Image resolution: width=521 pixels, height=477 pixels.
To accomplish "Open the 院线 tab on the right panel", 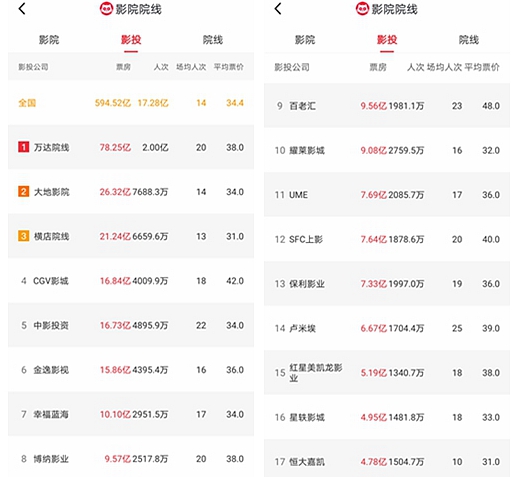I will pos(469,40).
